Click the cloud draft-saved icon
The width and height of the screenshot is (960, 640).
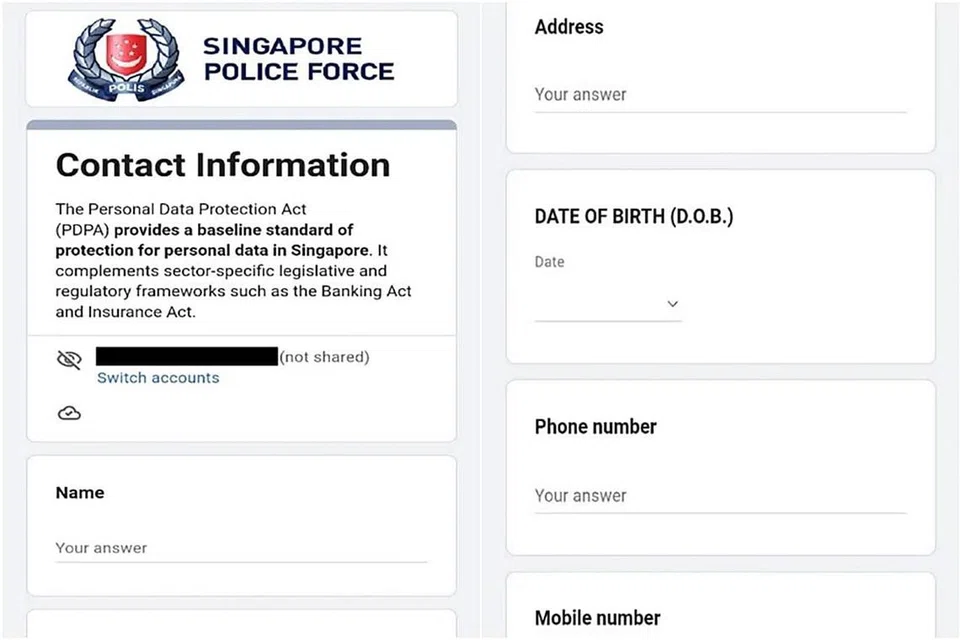click(x=69, y=412)
